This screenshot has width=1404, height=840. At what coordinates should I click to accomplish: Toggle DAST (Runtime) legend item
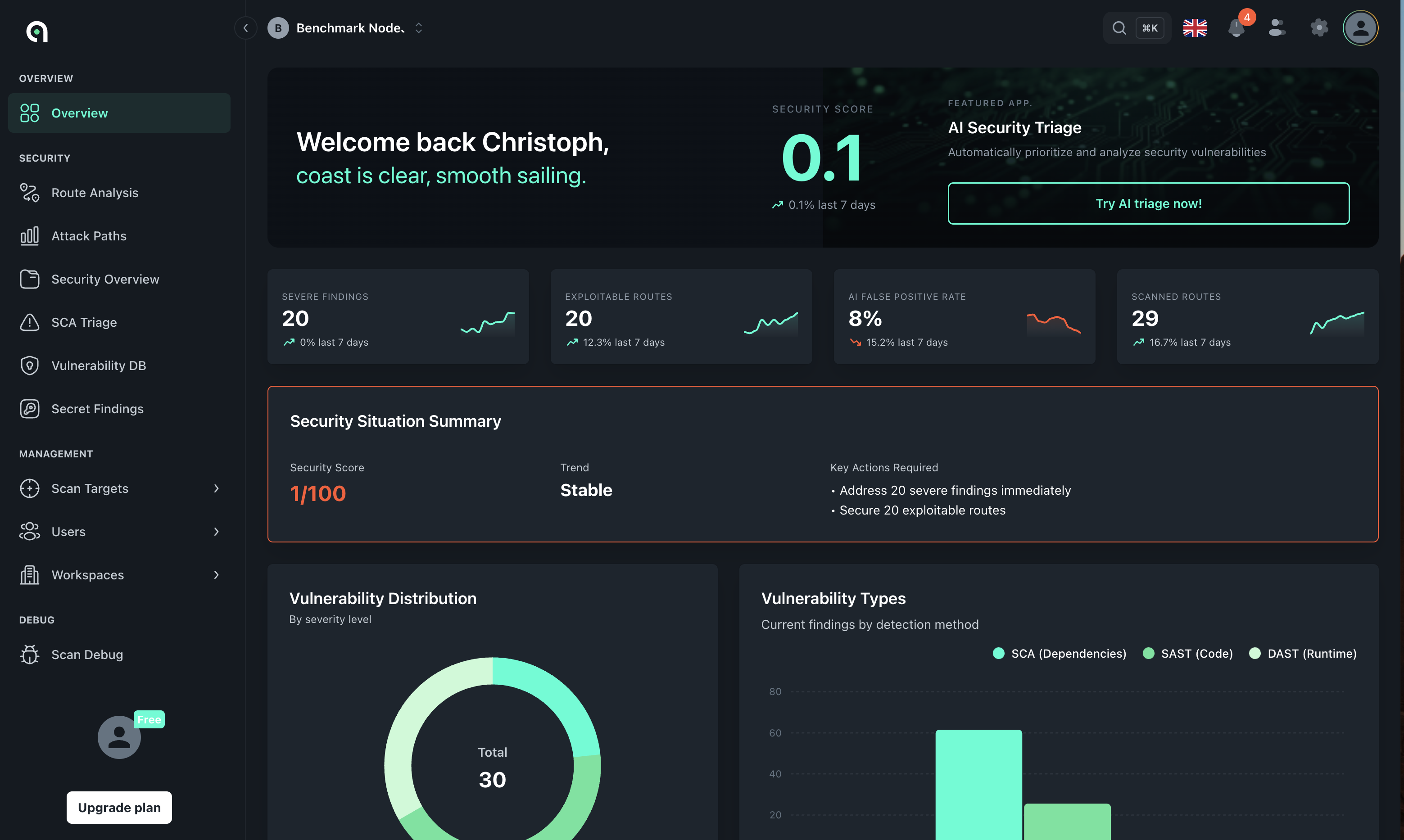tap(1303, 654)
